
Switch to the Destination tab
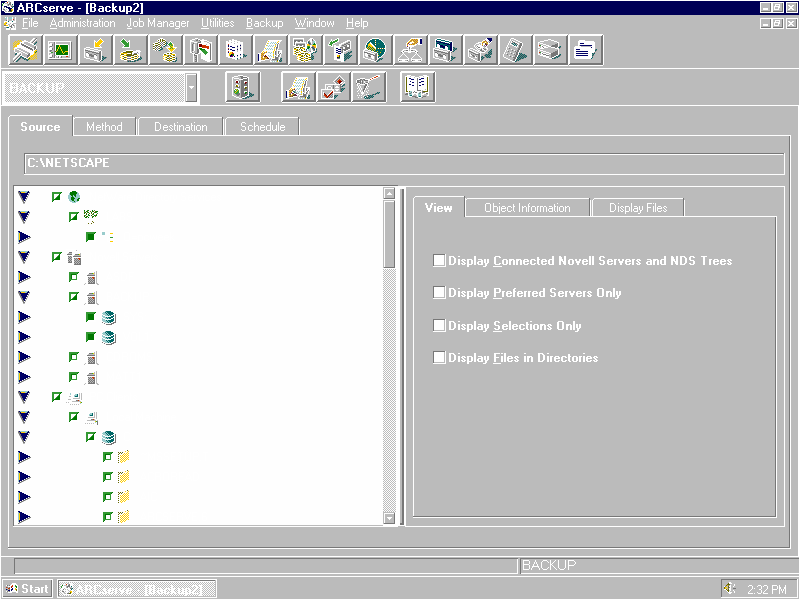181,127
